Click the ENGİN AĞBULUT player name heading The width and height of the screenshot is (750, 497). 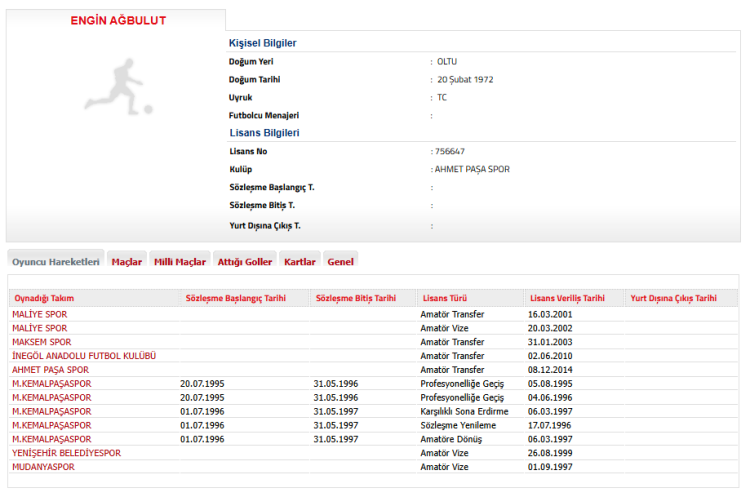pos(118,21)
